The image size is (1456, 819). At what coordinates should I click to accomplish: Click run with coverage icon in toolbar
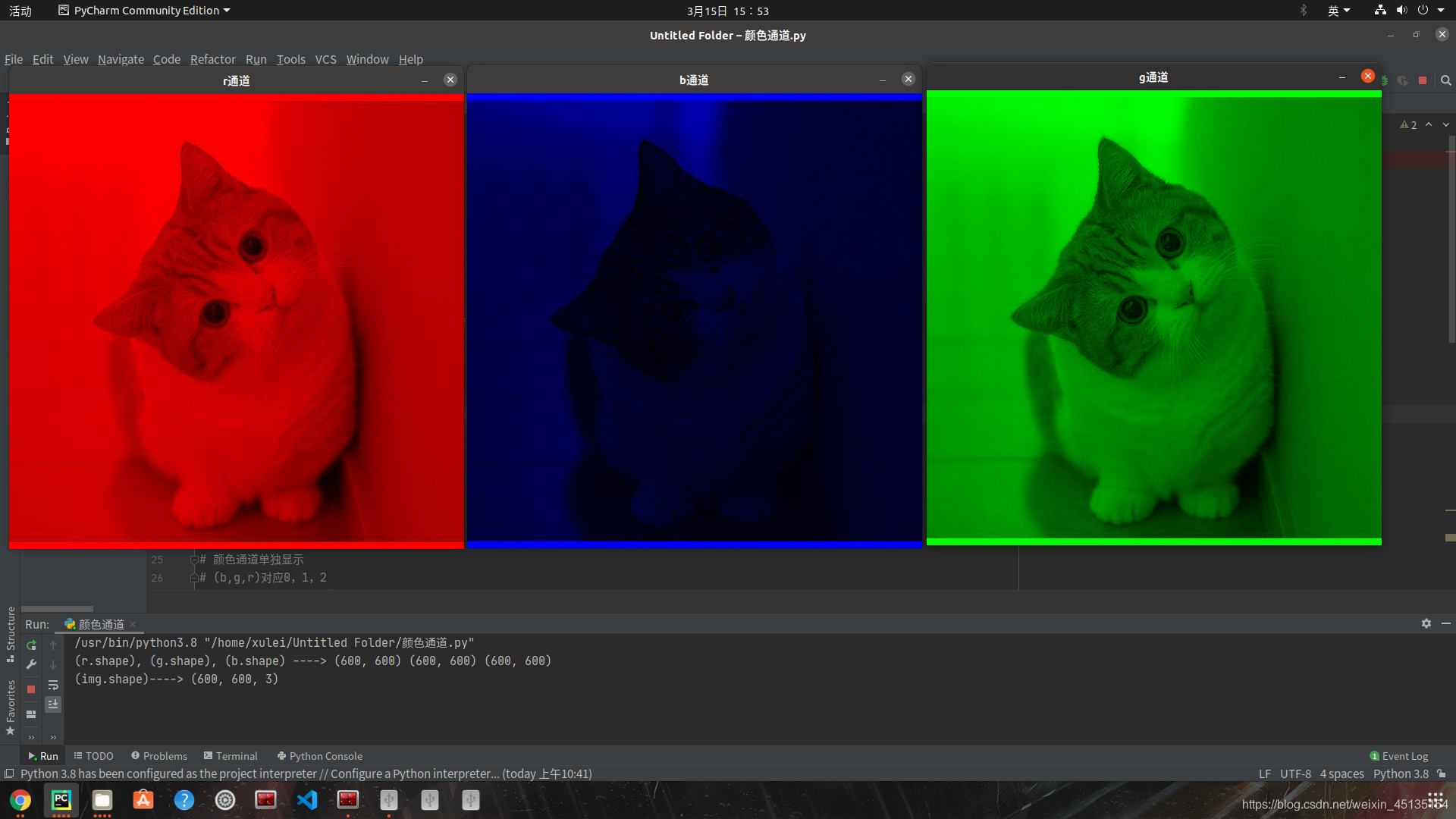click(1403, 80)
